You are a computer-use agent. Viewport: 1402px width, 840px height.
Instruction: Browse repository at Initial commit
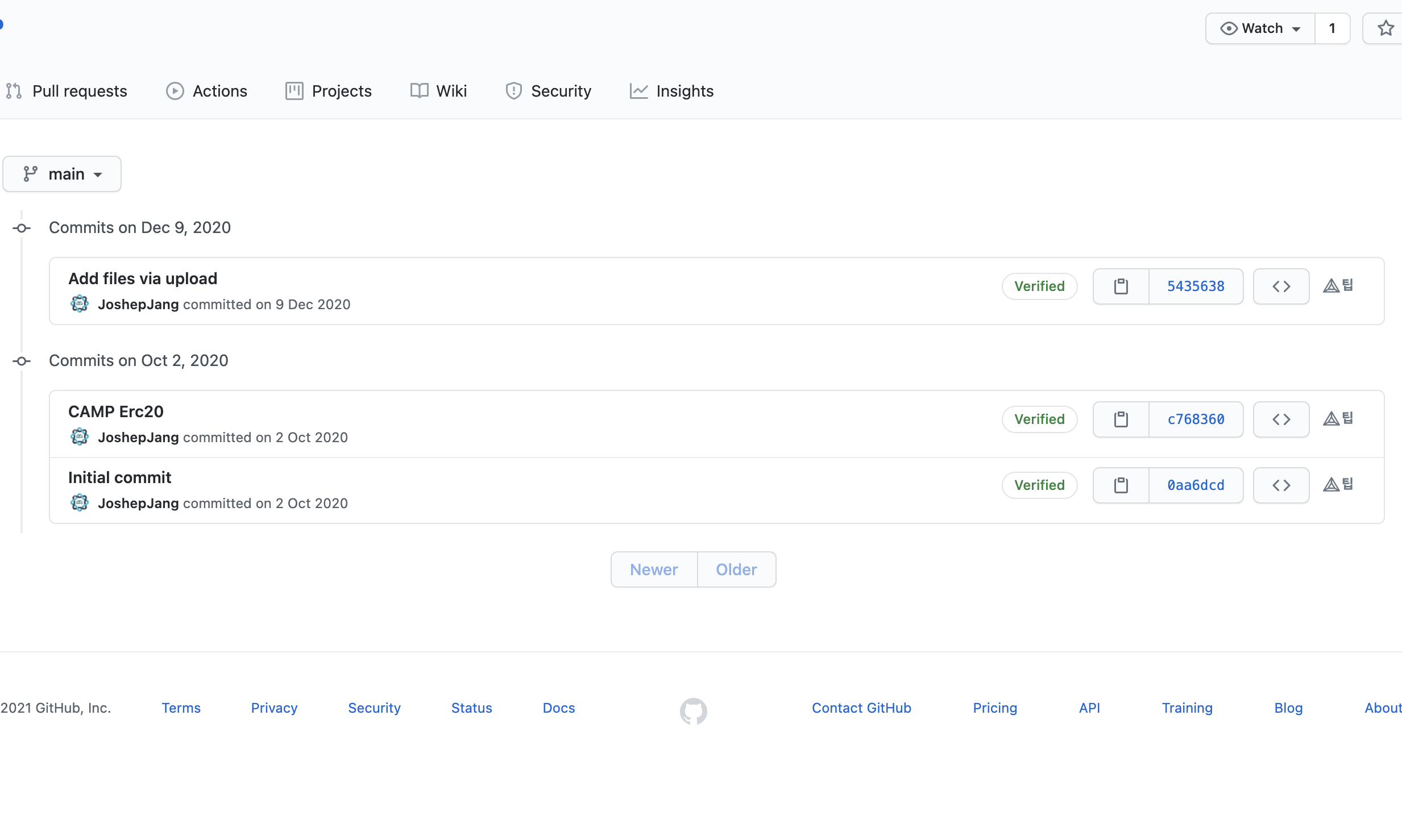(1281, 485)
